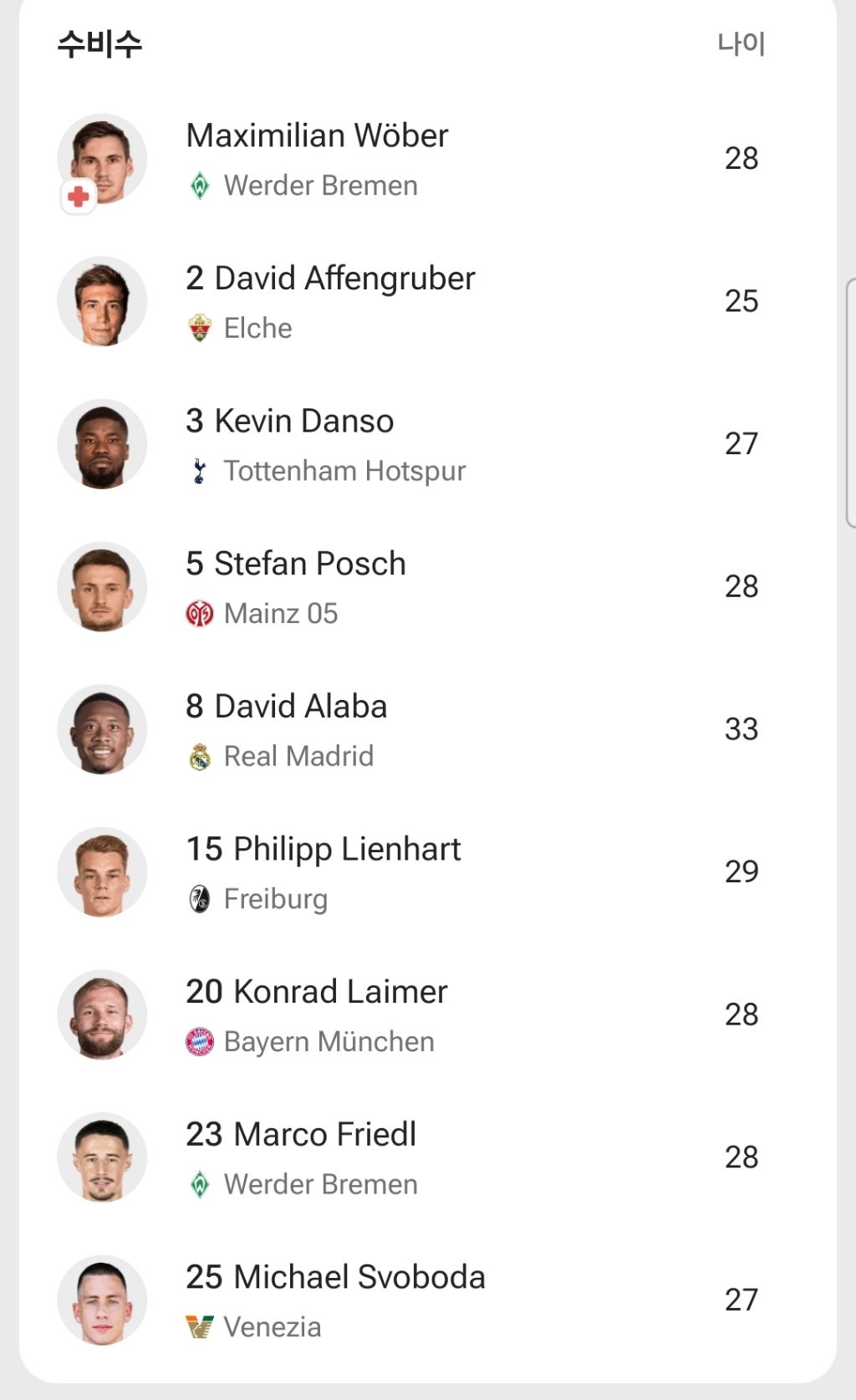856x1400 pixels.
Task: Click the Freiburg club logo
Action: click(x=200, y=900)
